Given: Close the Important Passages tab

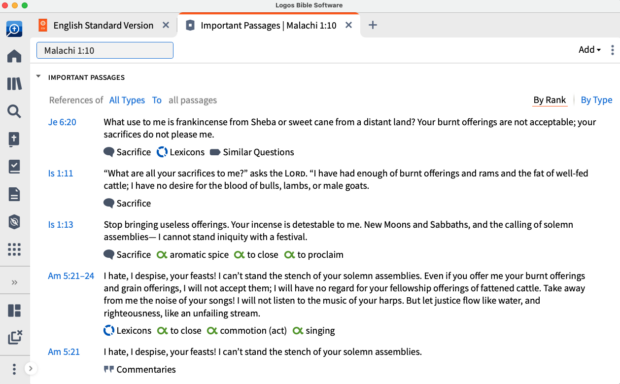Looking at the screenshot, I should pyautogui.click(x=349, y=25).
